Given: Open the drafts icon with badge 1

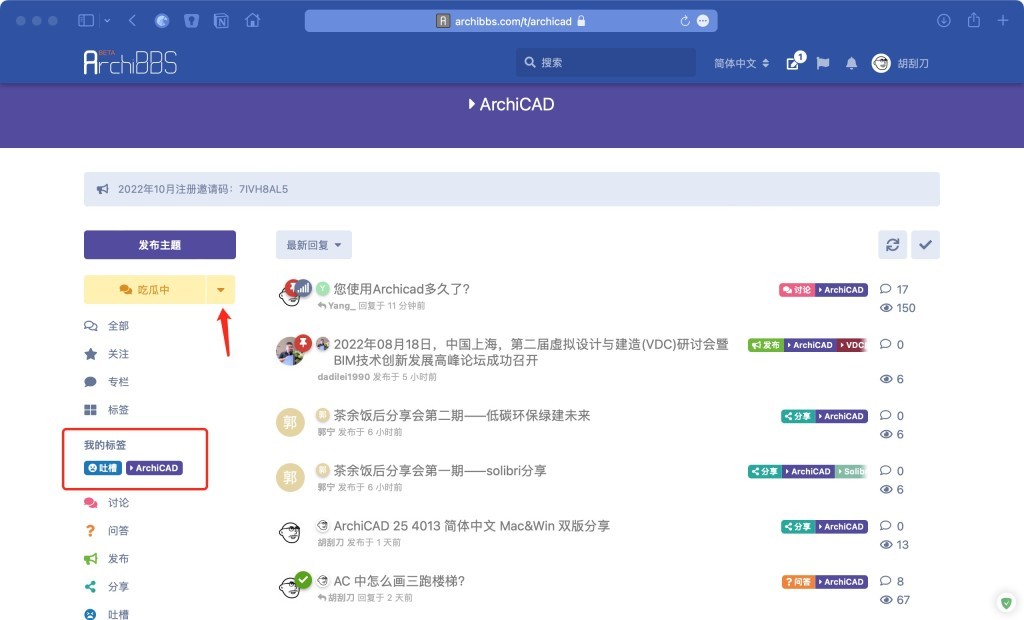Looking at the screenshot, I should click(x=795, y=62).
